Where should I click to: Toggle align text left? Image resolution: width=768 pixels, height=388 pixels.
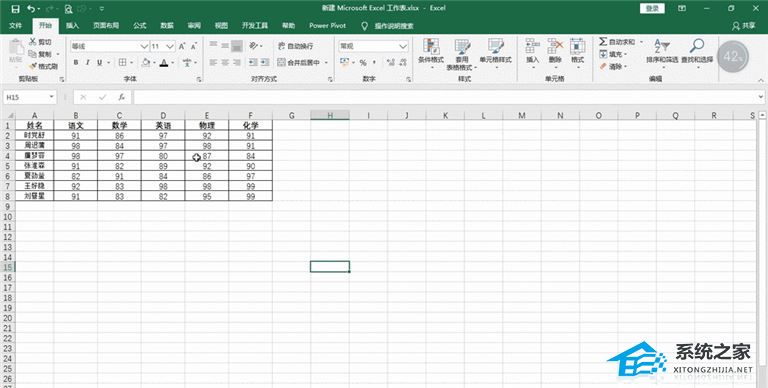[213, 62]
